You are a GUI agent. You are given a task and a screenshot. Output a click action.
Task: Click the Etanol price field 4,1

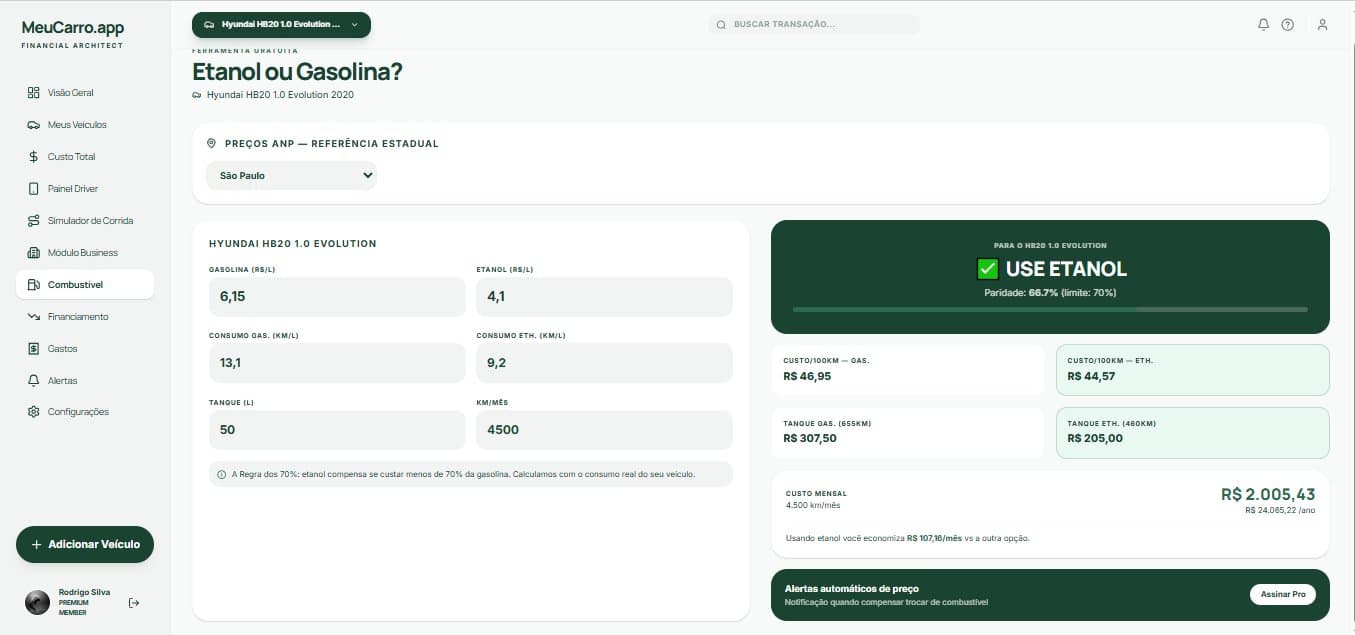(604, 297)
